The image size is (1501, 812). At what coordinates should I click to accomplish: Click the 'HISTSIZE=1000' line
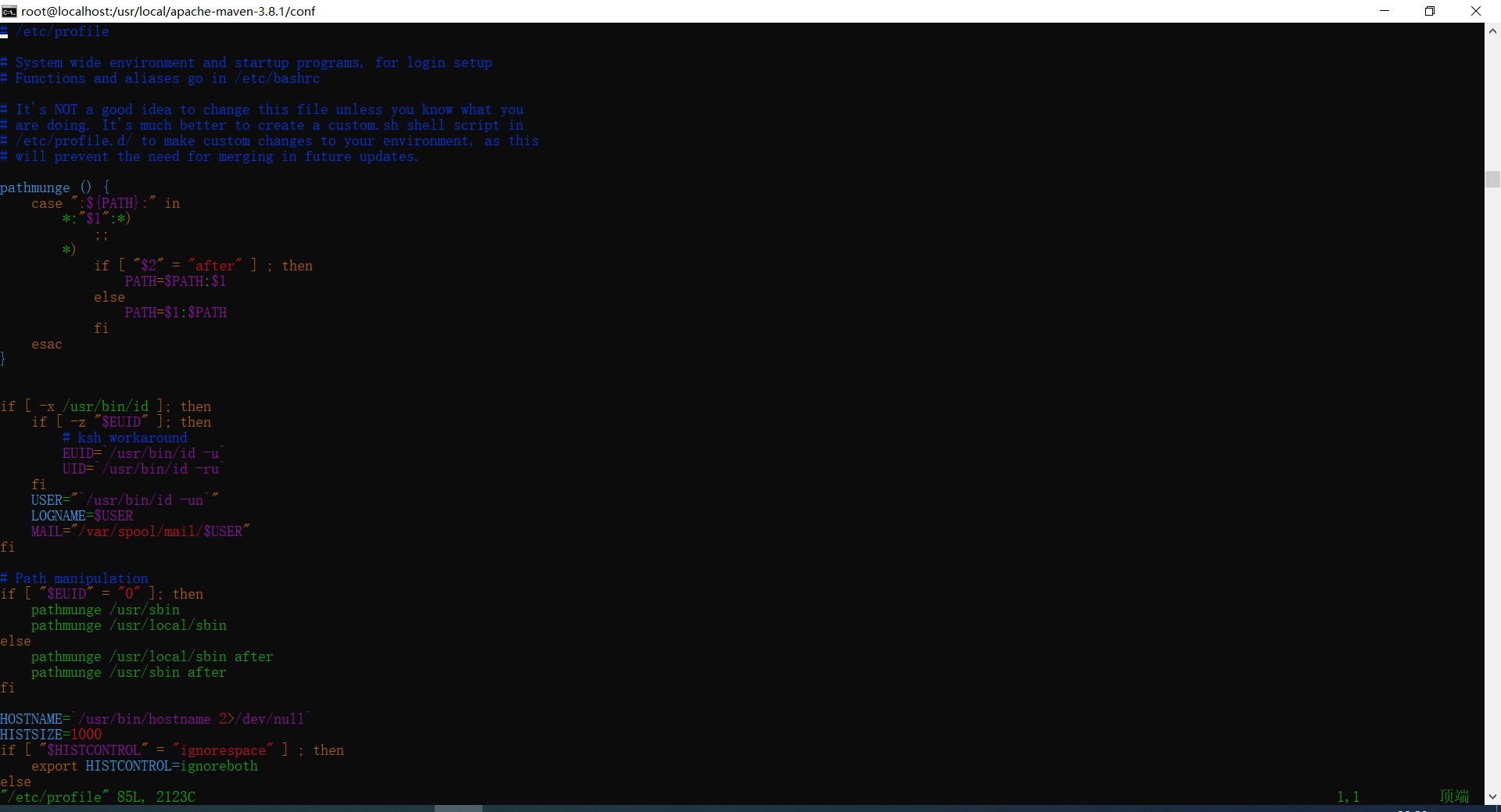click(51, 735)
